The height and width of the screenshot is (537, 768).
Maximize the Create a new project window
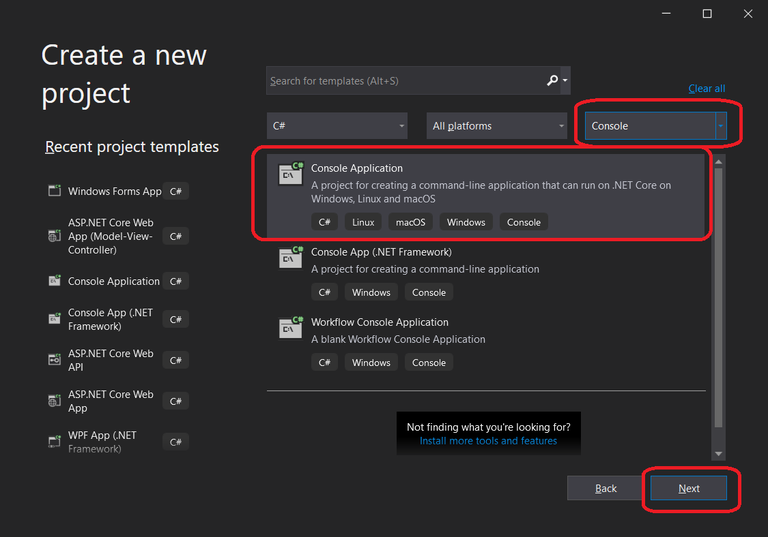[x=707, y=14]
